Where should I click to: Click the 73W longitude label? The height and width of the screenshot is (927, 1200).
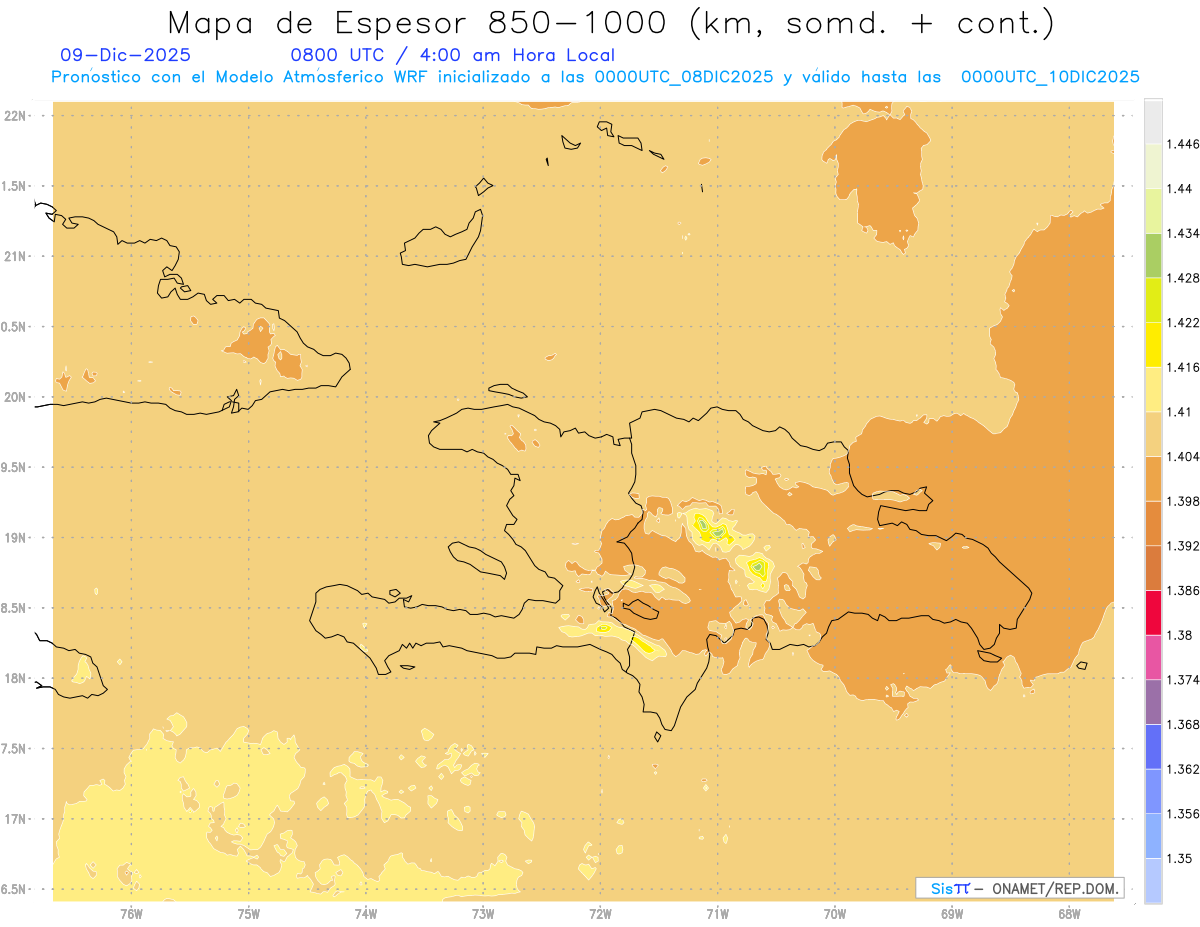click(483, 914)
